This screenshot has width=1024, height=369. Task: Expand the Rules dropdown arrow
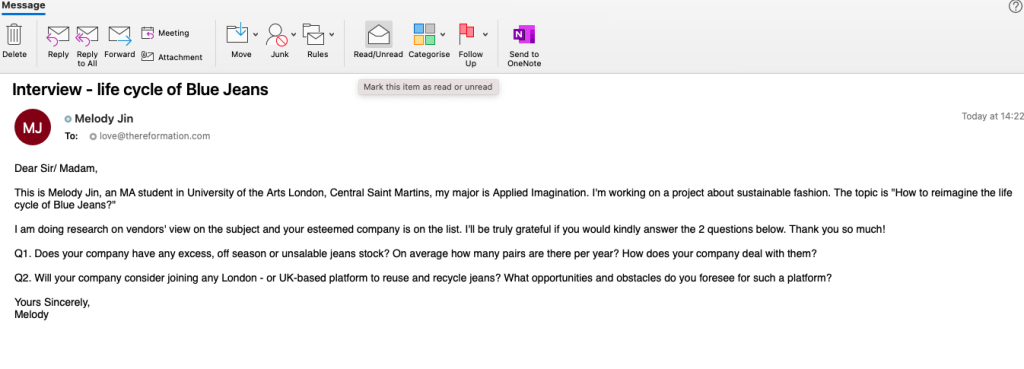(332, 34)
